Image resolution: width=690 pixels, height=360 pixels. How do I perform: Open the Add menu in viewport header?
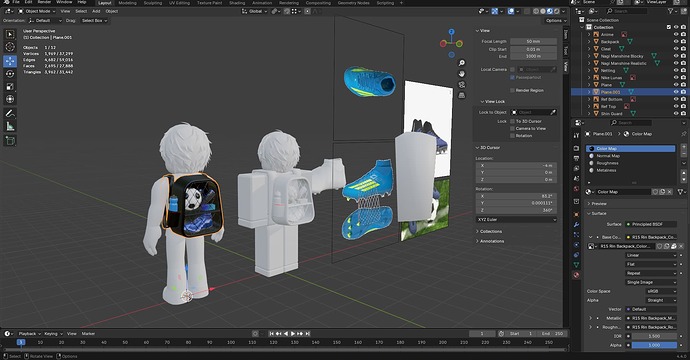[x=96, y=11]
